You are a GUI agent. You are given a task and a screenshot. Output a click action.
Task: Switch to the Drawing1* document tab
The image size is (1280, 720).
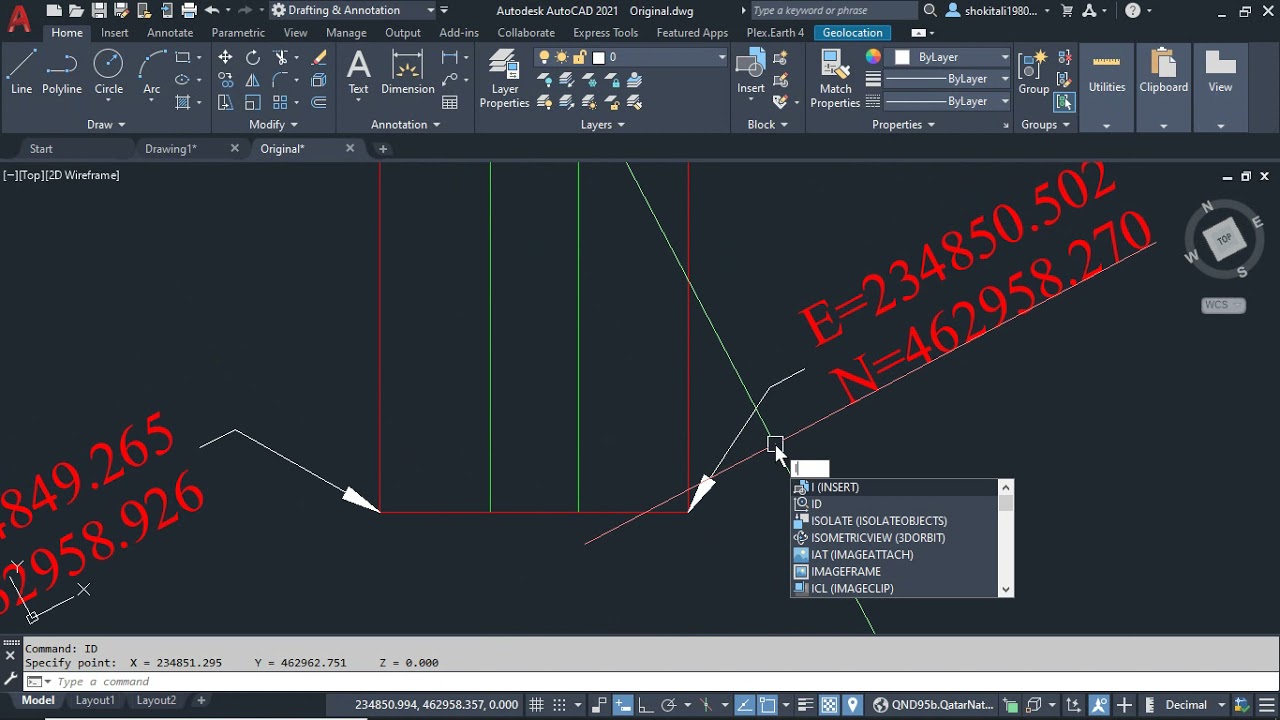click(171, 149)
